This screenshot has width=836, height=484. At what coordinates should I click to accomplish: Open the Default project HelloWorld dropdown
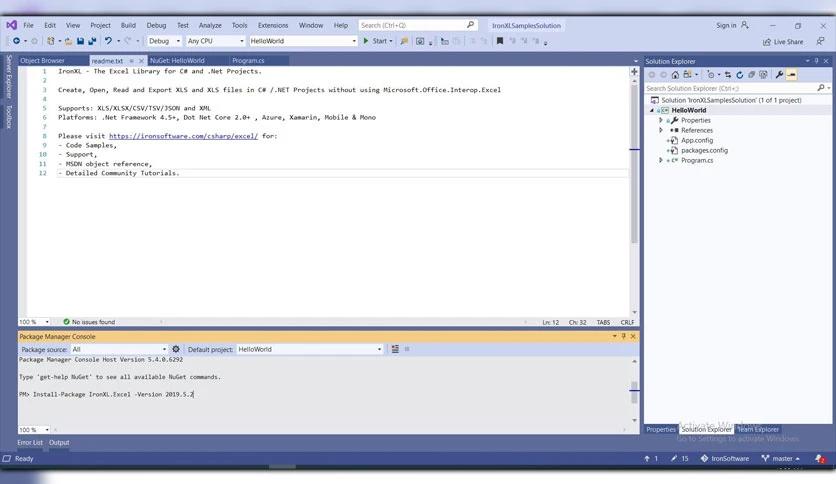pos(309,349)
